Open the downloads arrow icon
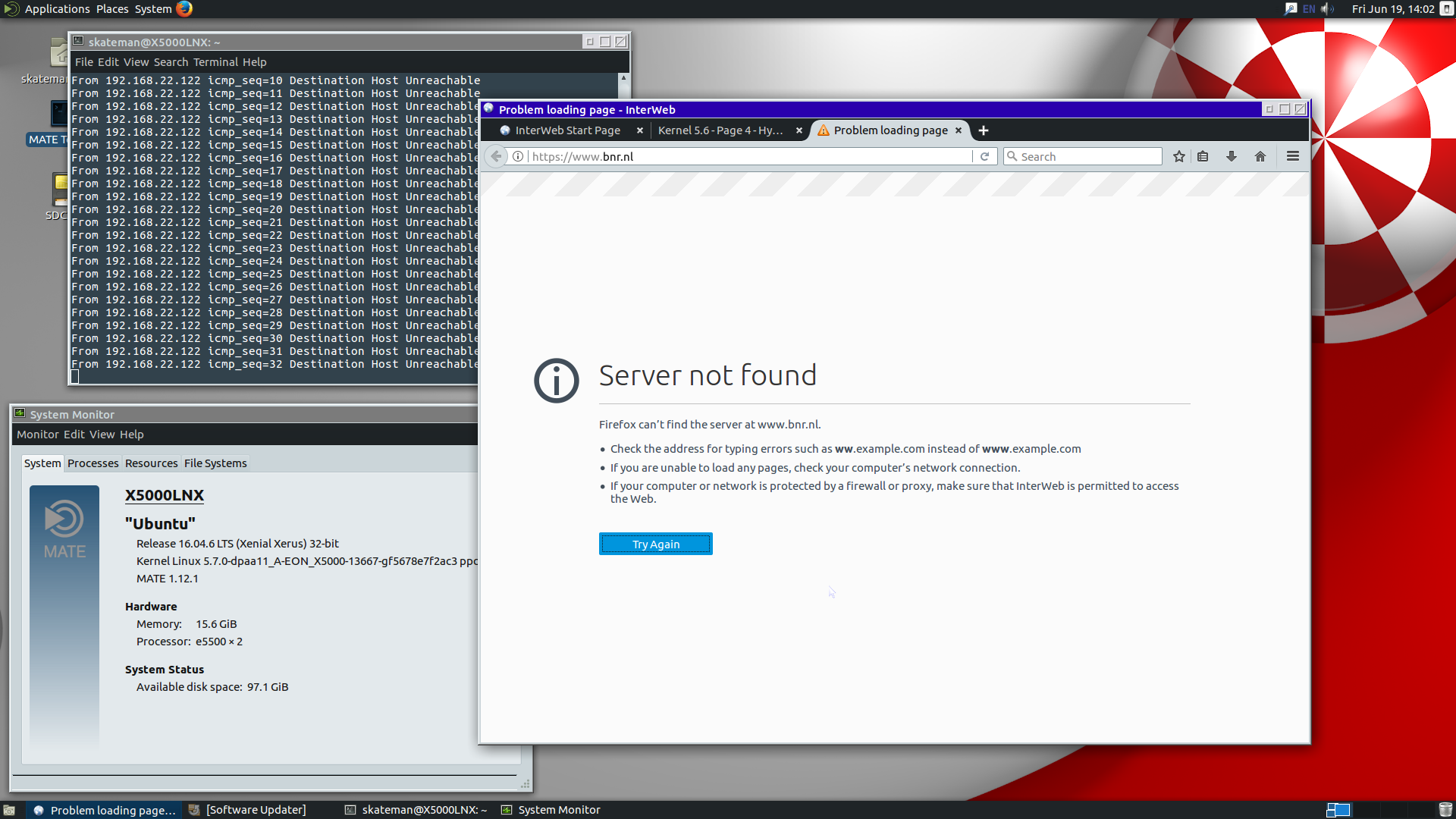 [x=1232, y=156]
